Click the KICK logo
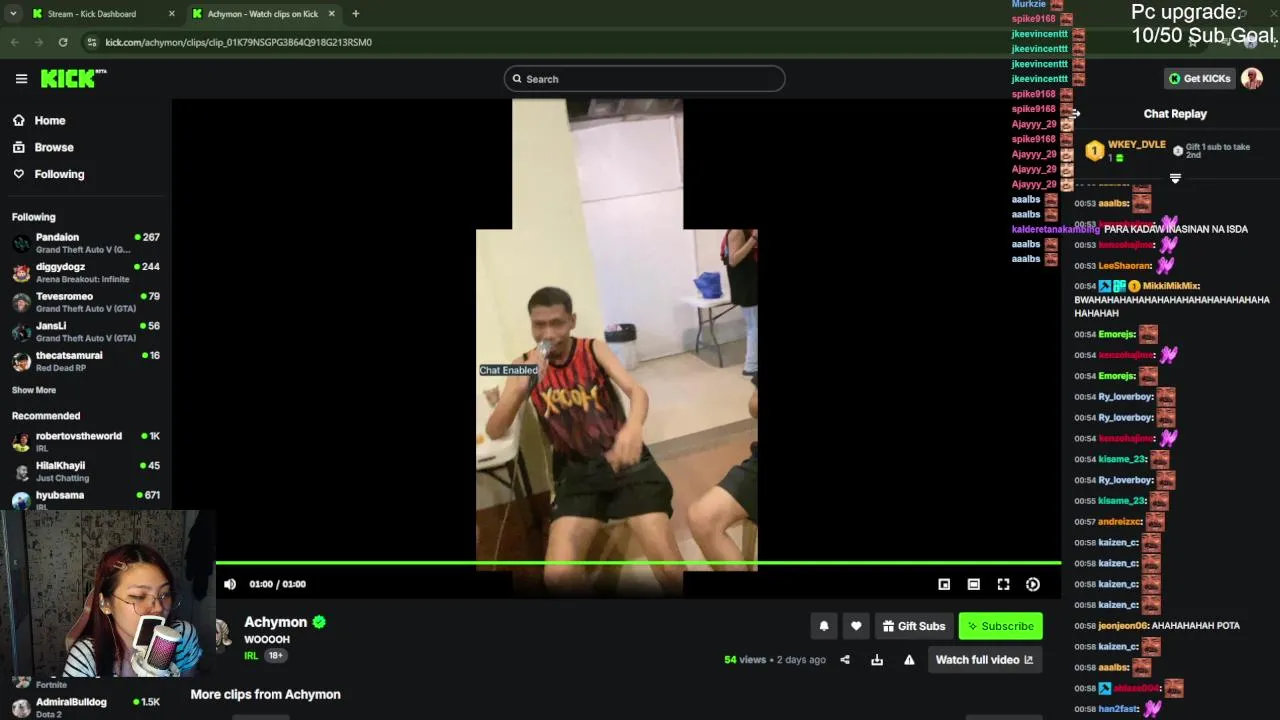The height and width of the screenshot is (720, 1280). (73, 79)
